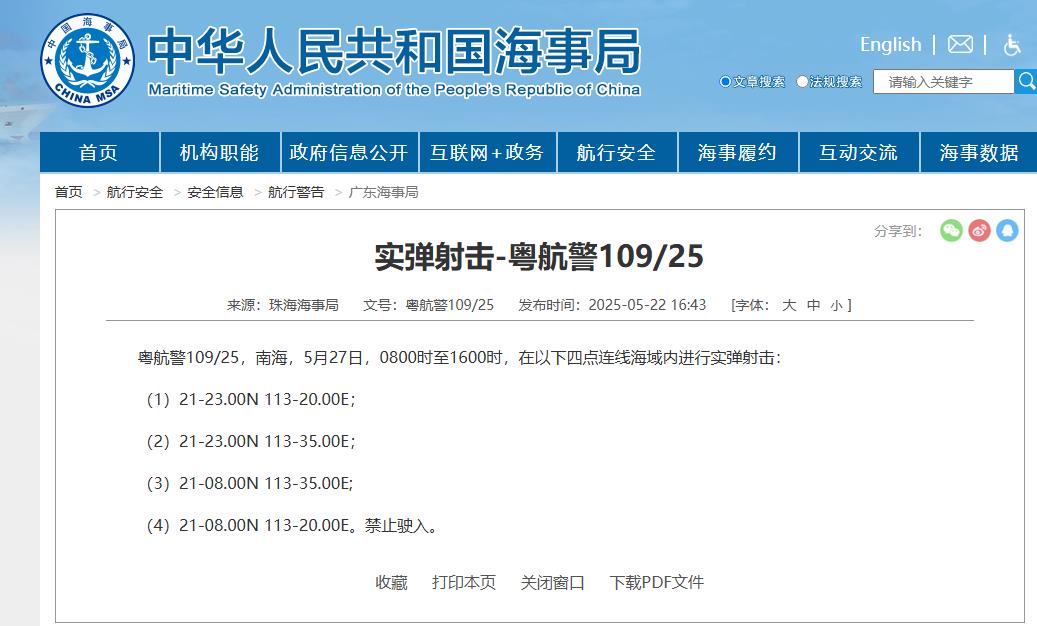
Task: Share the notice to Weibo
Action: click(x=979, y=231)
